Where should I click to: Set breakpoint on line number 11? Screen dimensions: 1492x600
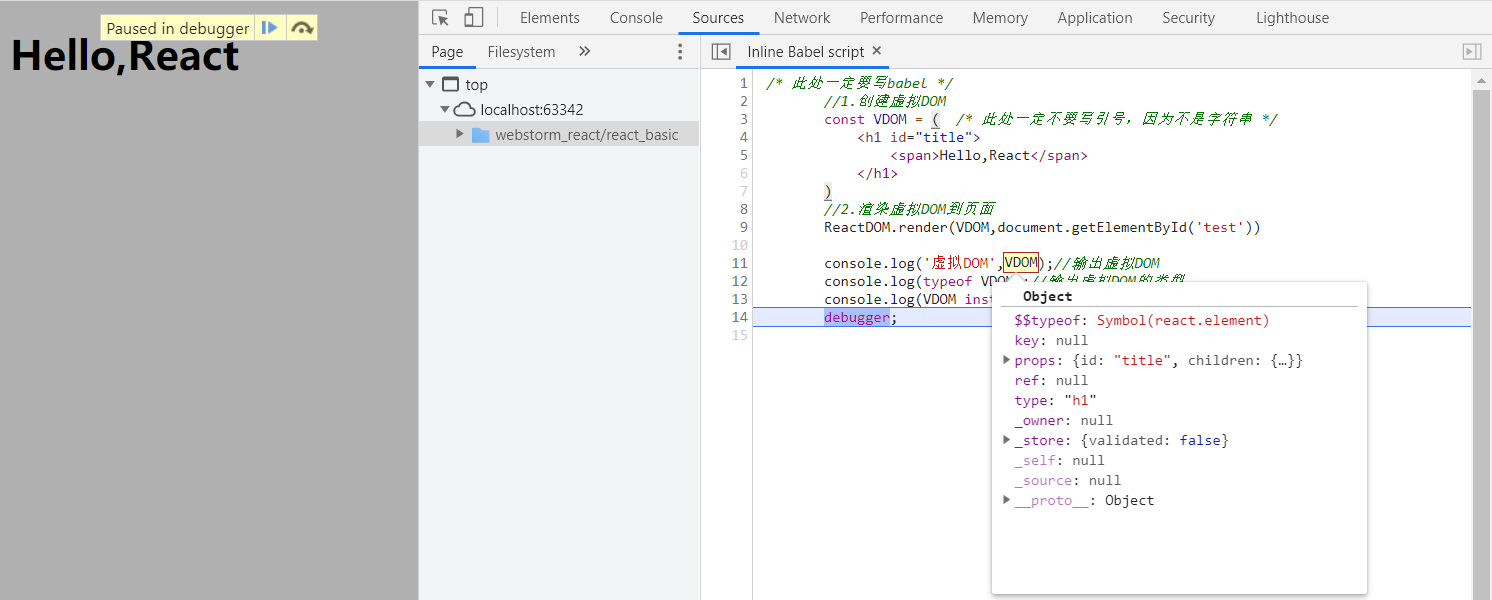pos(740,263)
